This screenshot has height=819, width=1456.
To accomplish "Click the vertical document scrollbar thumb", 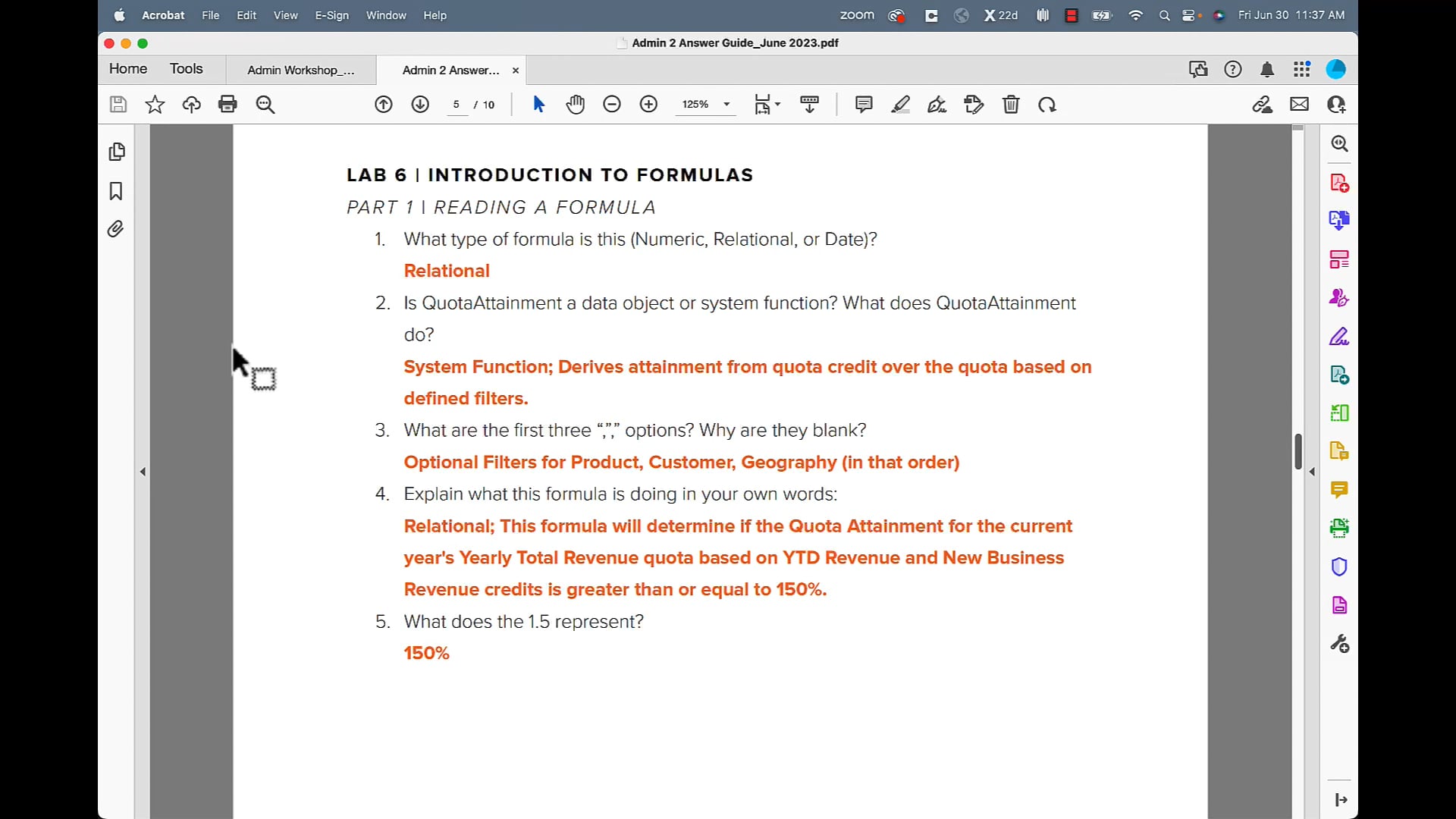I will pos(1298,452).
